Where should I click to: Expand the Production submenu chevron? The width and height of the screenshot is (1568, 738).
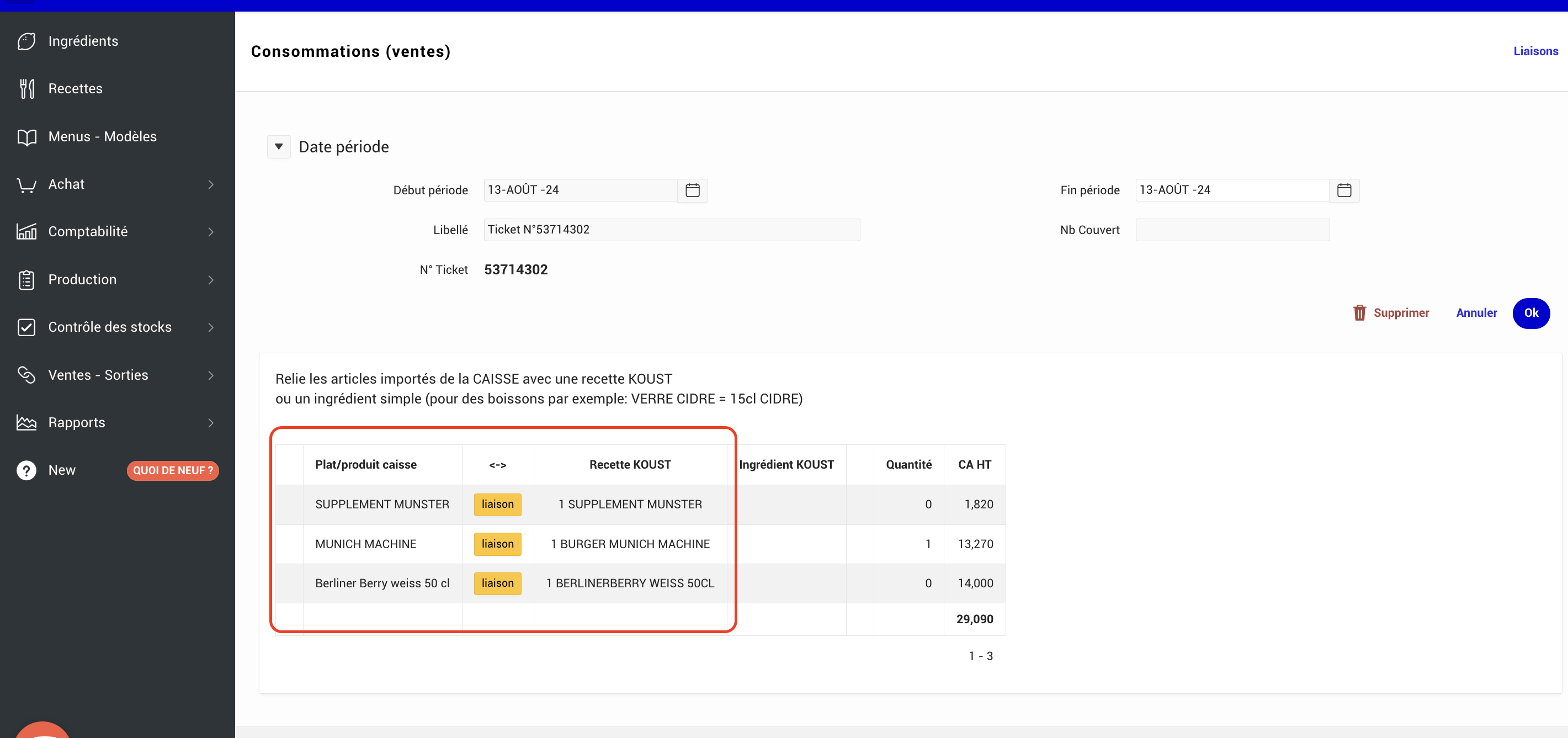(211, 280)
